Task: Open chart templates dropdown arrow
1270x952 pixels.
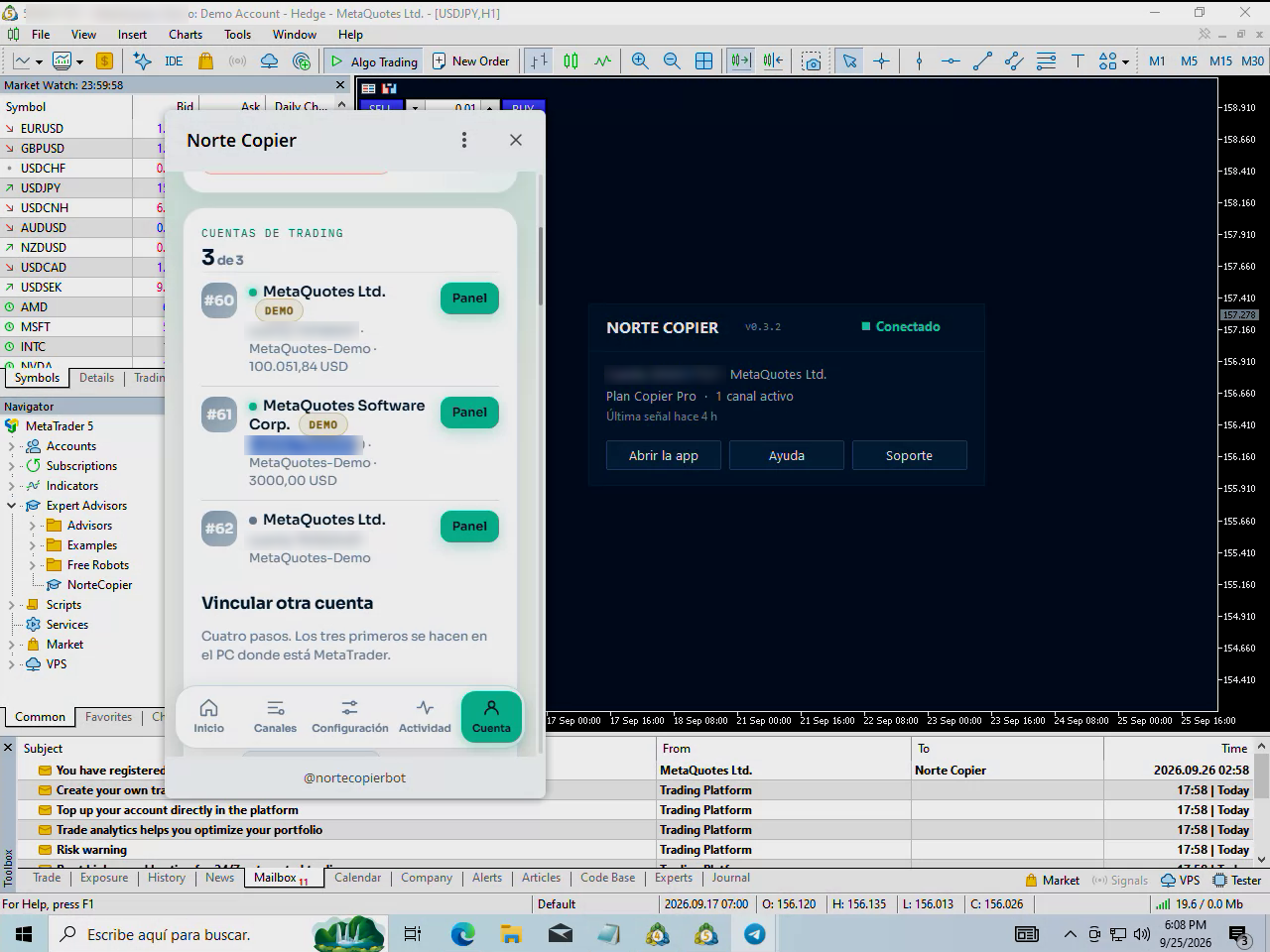Action: (x=80, y=61)
